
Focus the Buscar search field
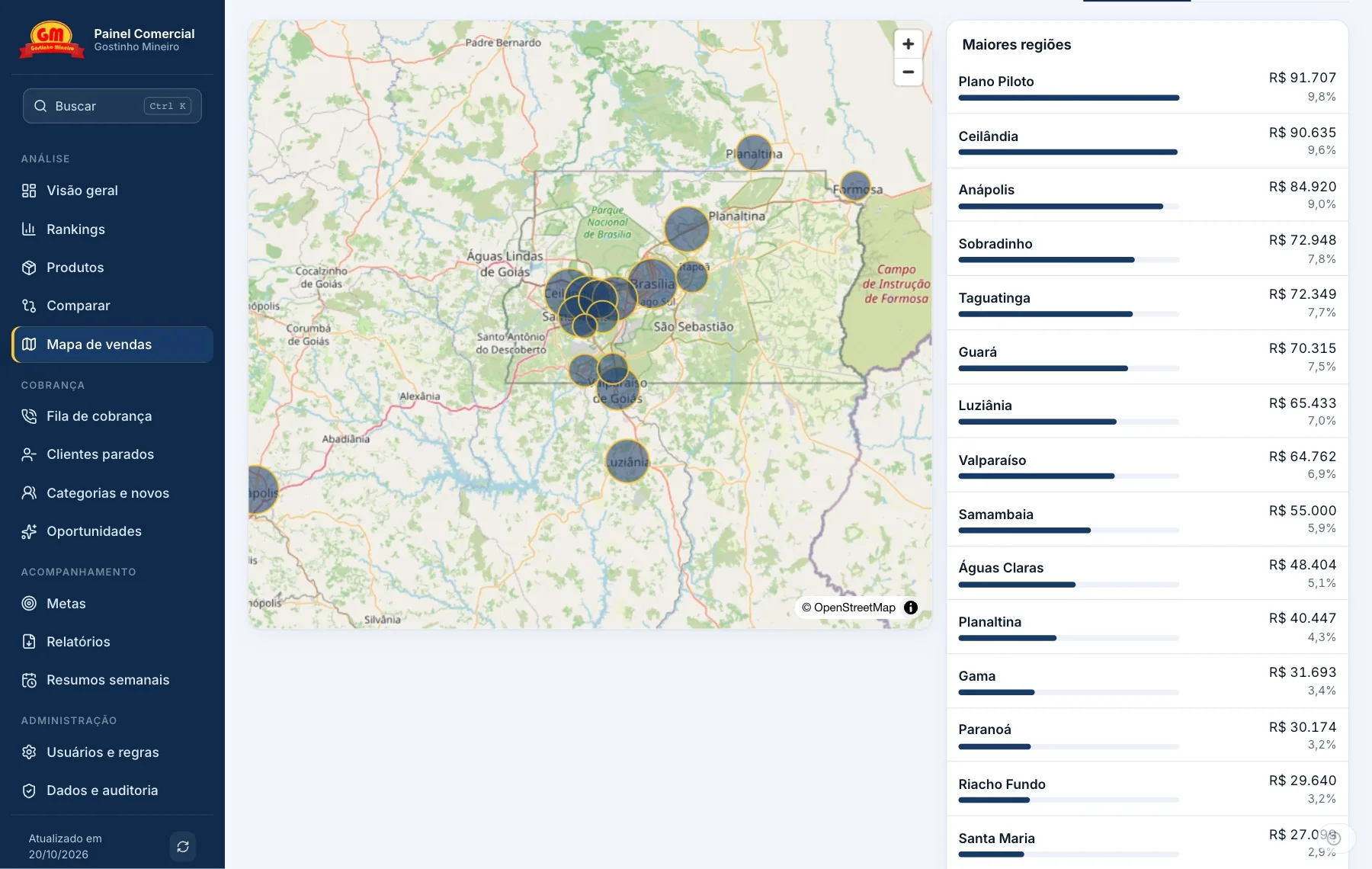click(x=112, y=106)
